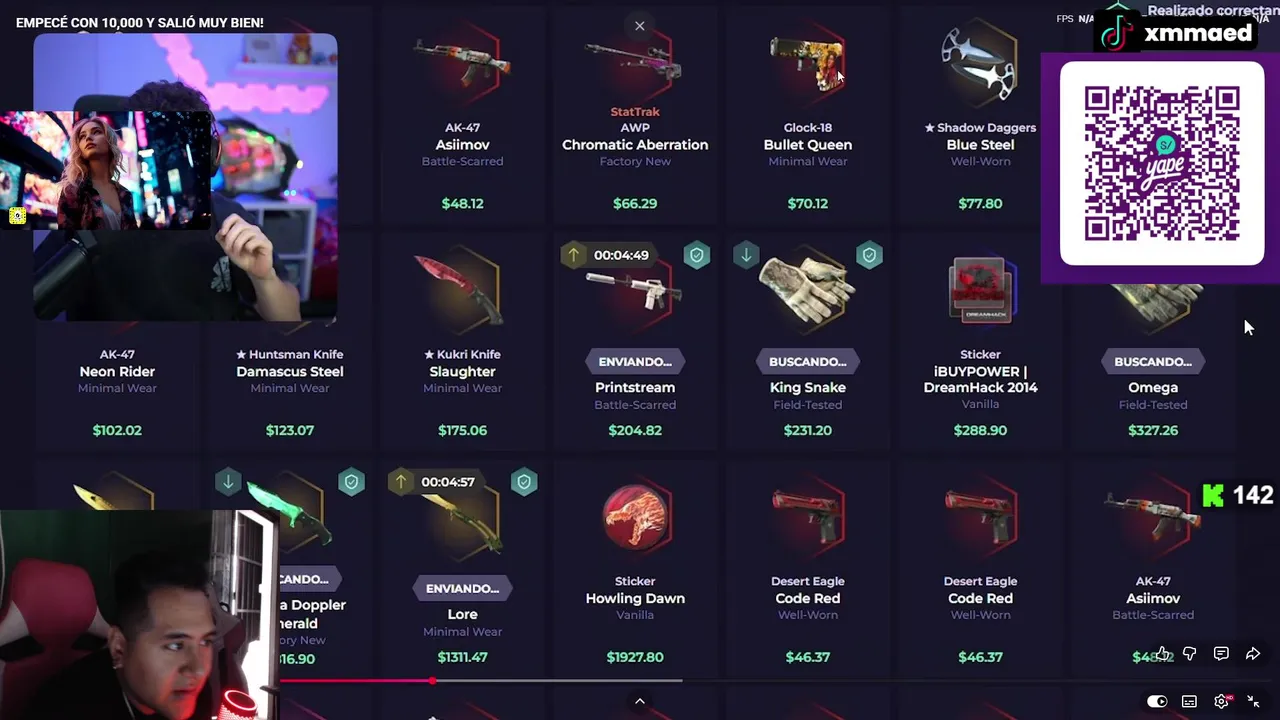Click the down arrow on the Doppler Emerald card
Image resolution: width=1280 pixels, height=720 pixels.
(x=228, y=482)
